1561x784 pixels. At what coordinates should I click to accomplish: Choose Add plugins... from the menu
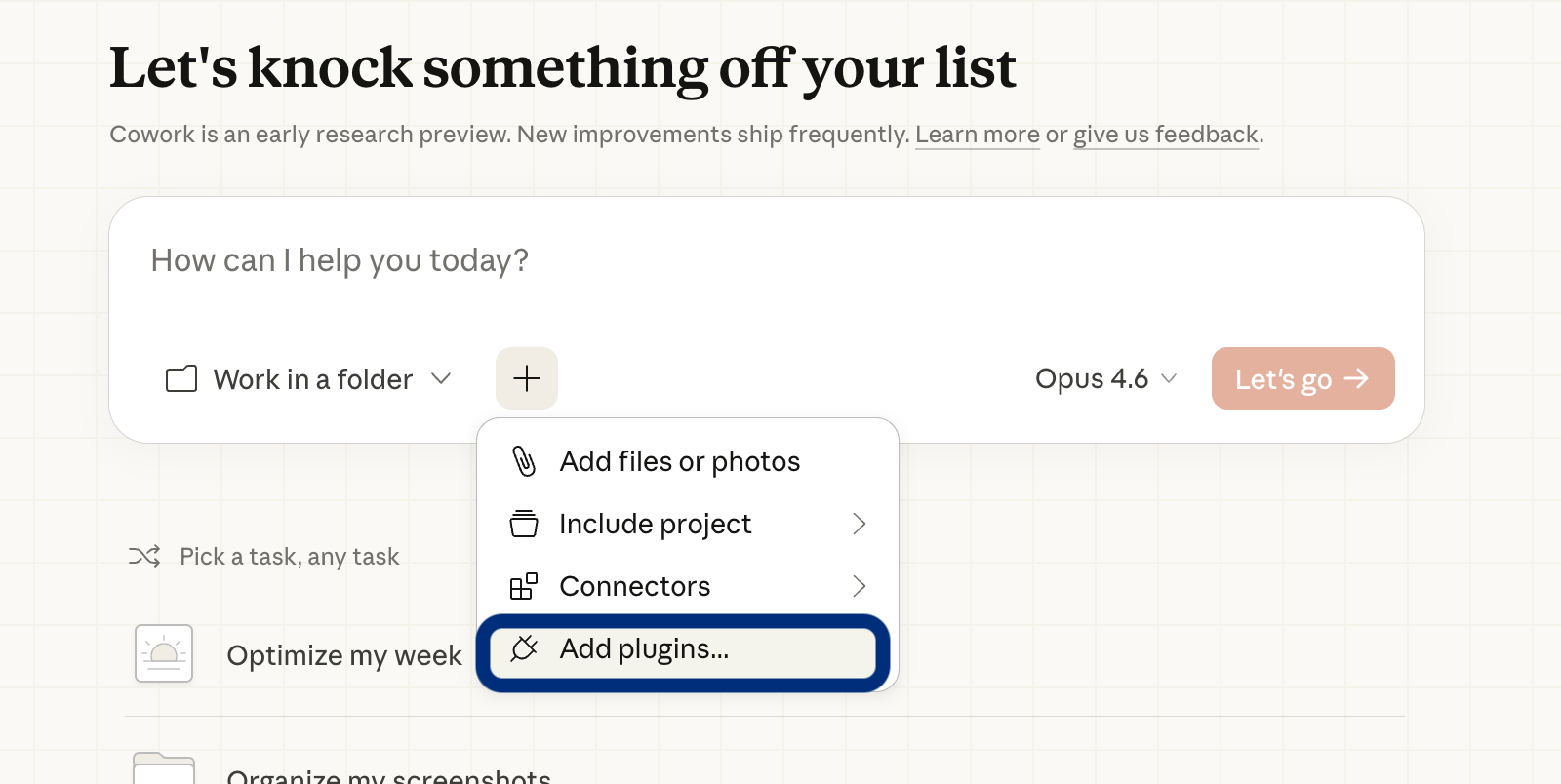pyautogui.click(x=644, y=649)
